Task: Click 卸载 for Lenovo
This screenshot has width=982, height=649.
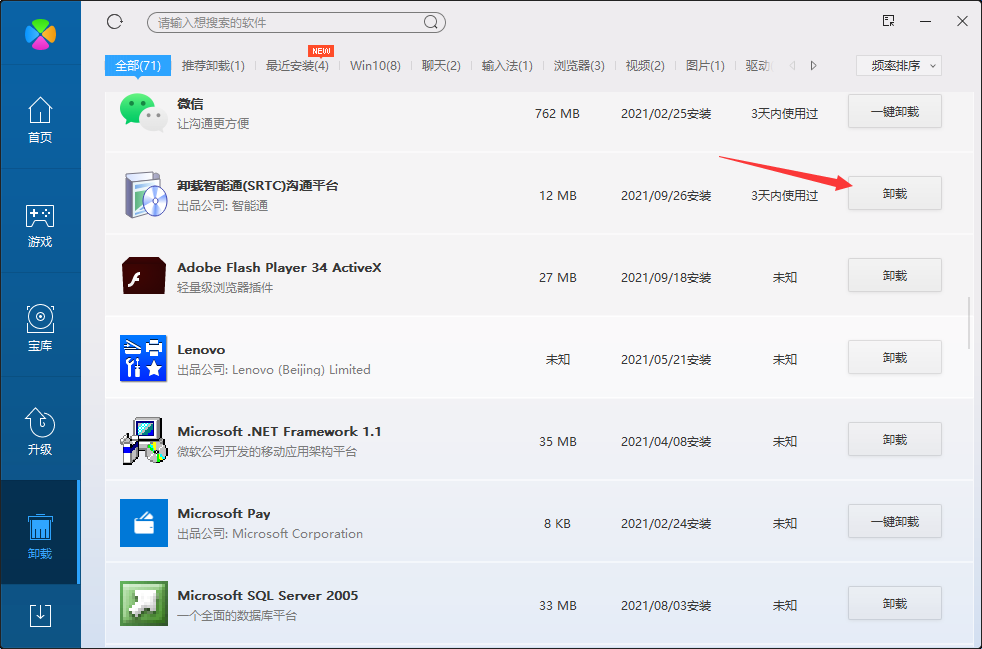Action: coord(894,358)
